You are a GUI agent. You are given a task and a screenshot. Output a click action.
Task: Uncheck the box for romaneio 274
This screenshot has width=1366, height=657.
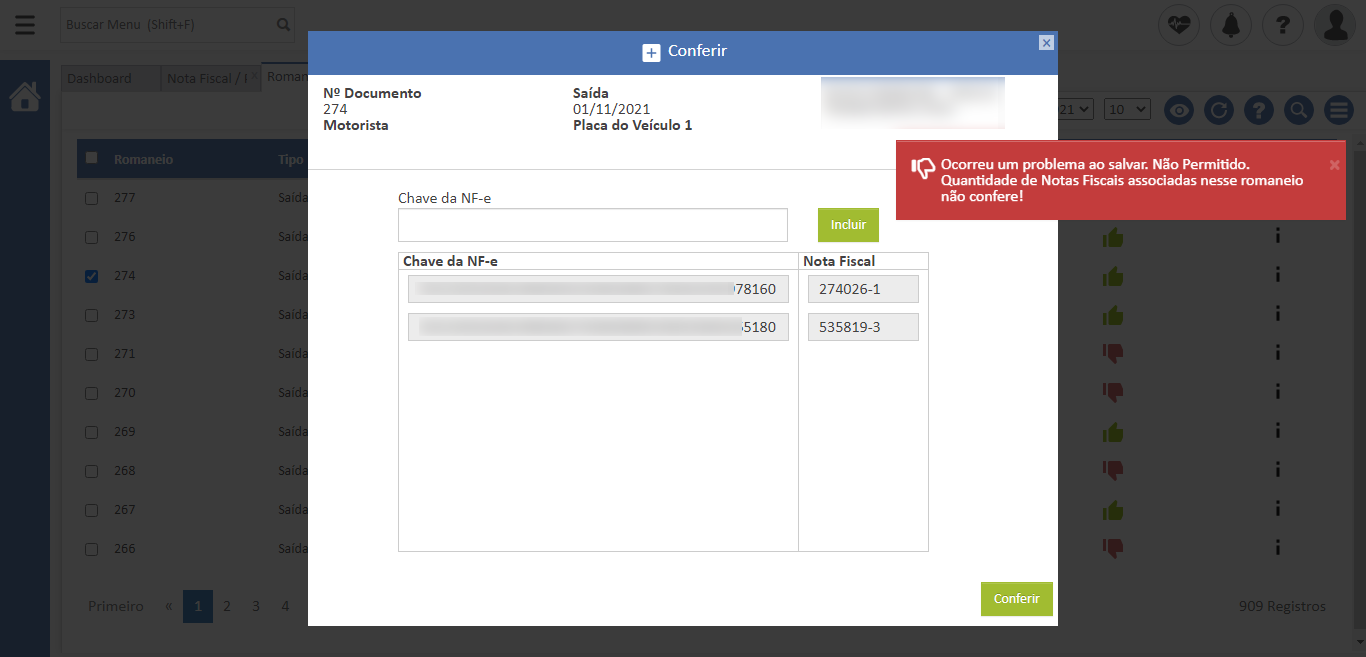tap(92, 276)
